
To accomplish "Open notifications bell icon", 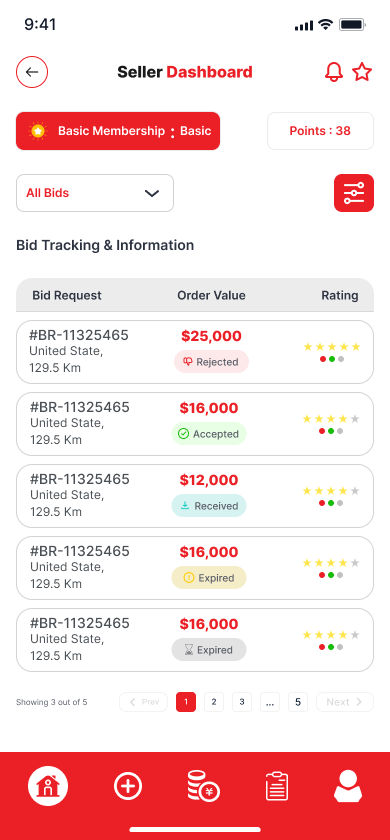I will point(334,72).
